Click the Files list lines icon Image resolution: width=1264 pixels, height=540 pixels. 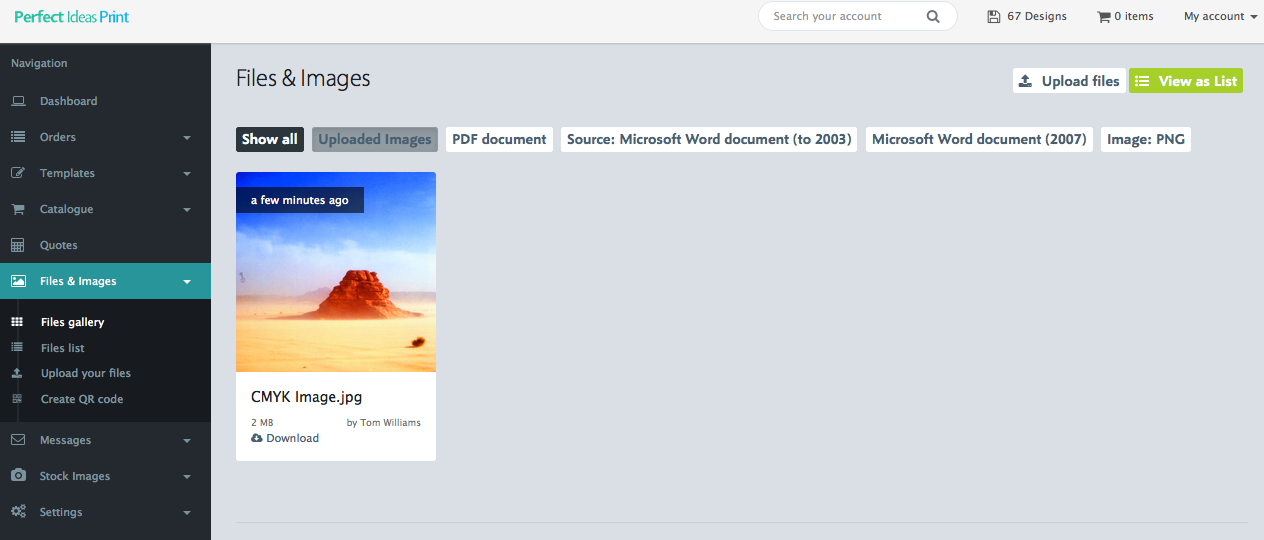17,348
